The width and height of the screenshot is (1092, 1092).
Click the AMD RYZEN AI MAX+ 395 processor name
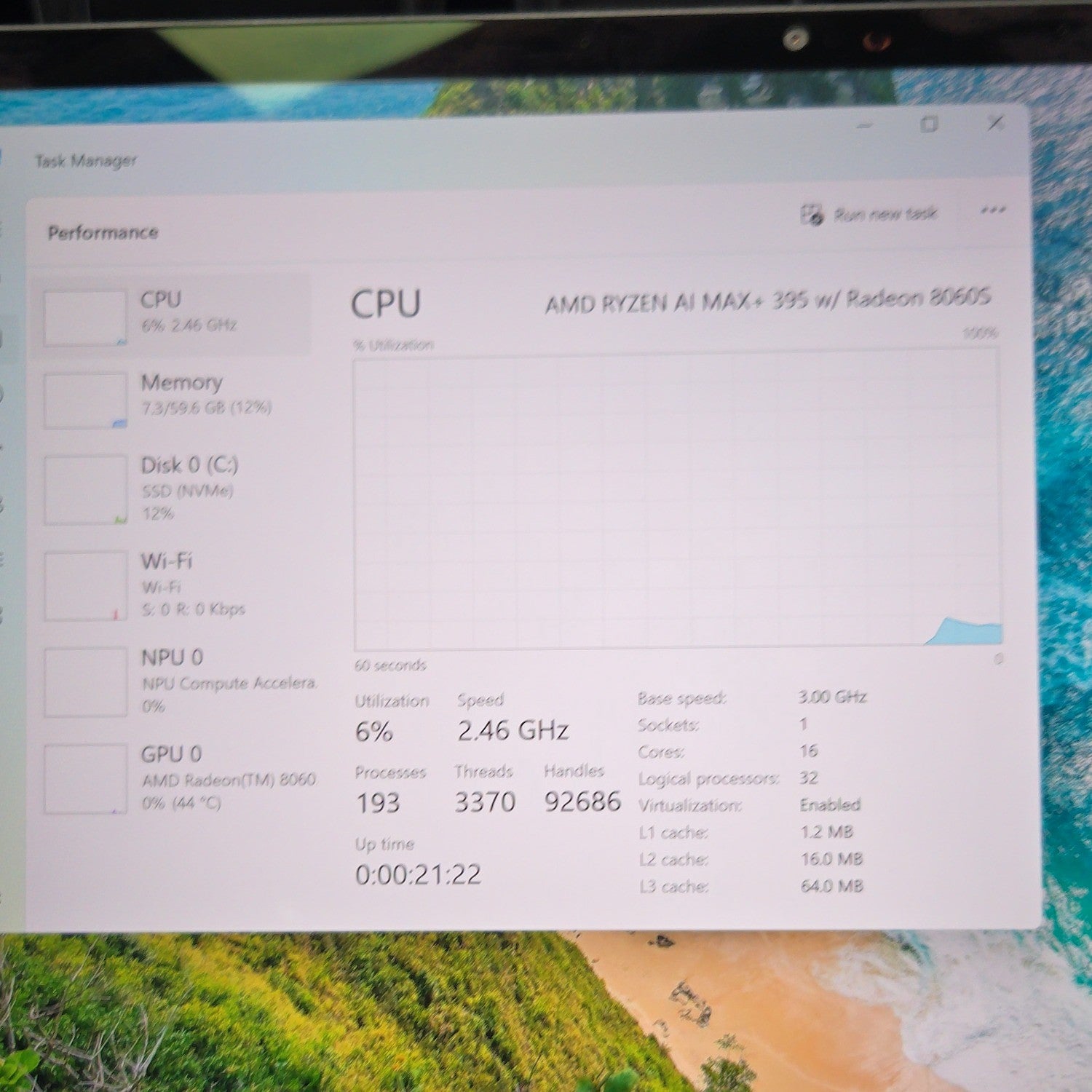[x=768, y=298]
